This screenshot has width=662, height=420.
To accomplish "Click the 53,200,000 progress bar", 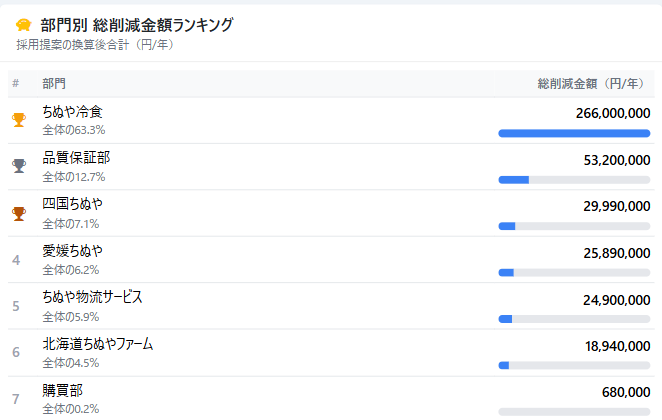I will (574, 180).
